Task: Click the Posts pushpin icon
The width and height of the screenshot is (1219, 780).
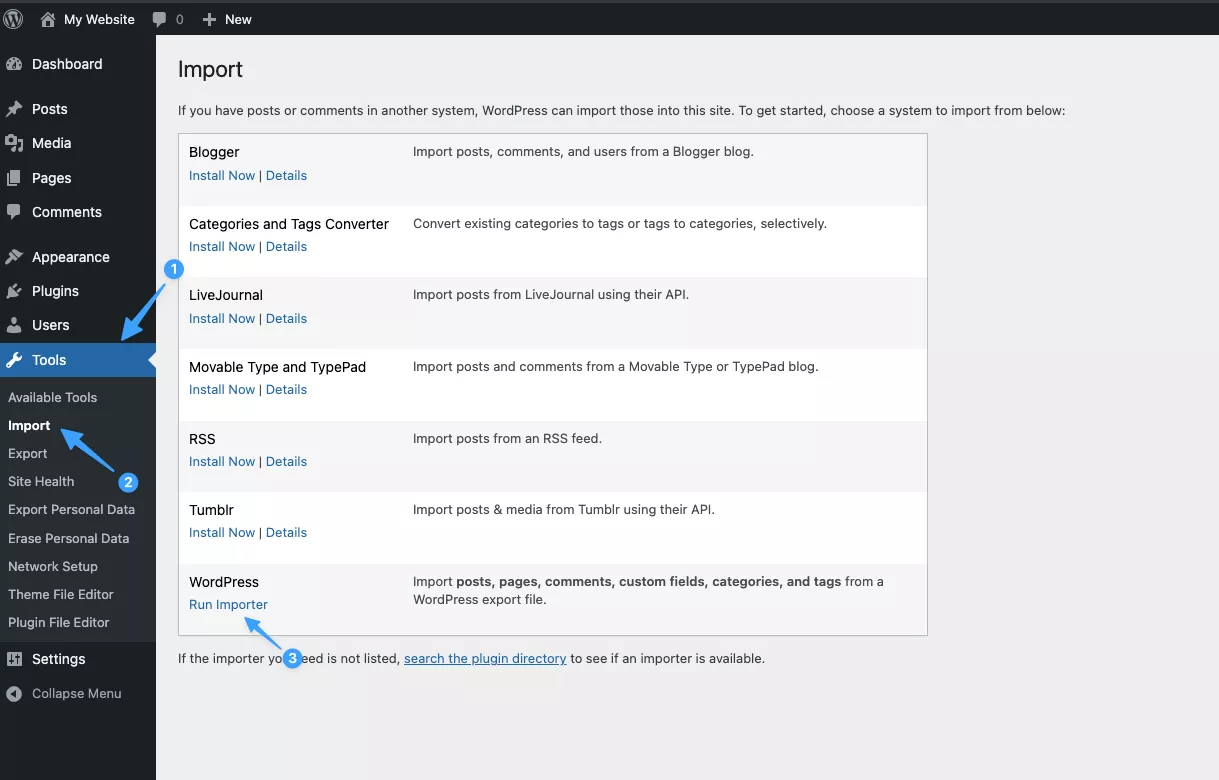Action: pos(14,109)
